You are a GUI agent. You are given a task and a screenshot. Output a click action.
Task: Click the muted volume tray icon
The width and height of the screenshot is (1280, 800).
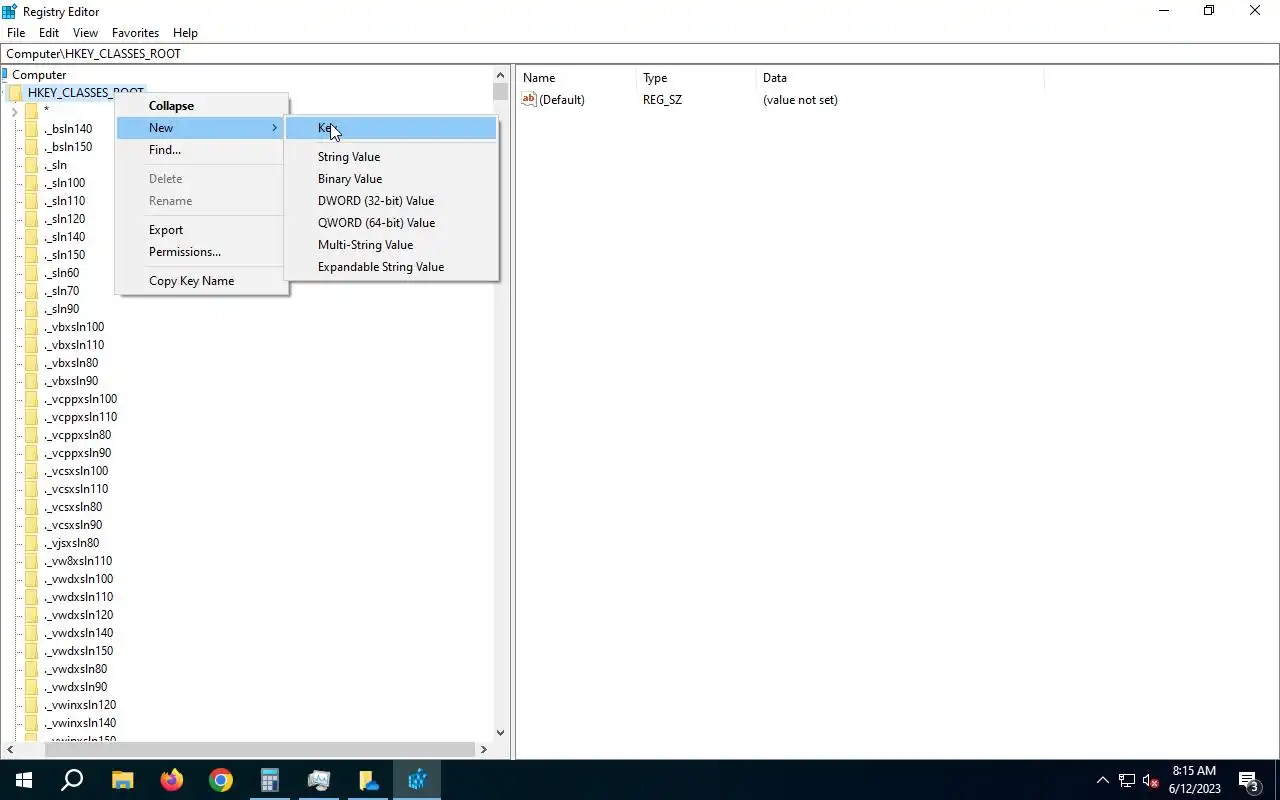click(1150, 780)
